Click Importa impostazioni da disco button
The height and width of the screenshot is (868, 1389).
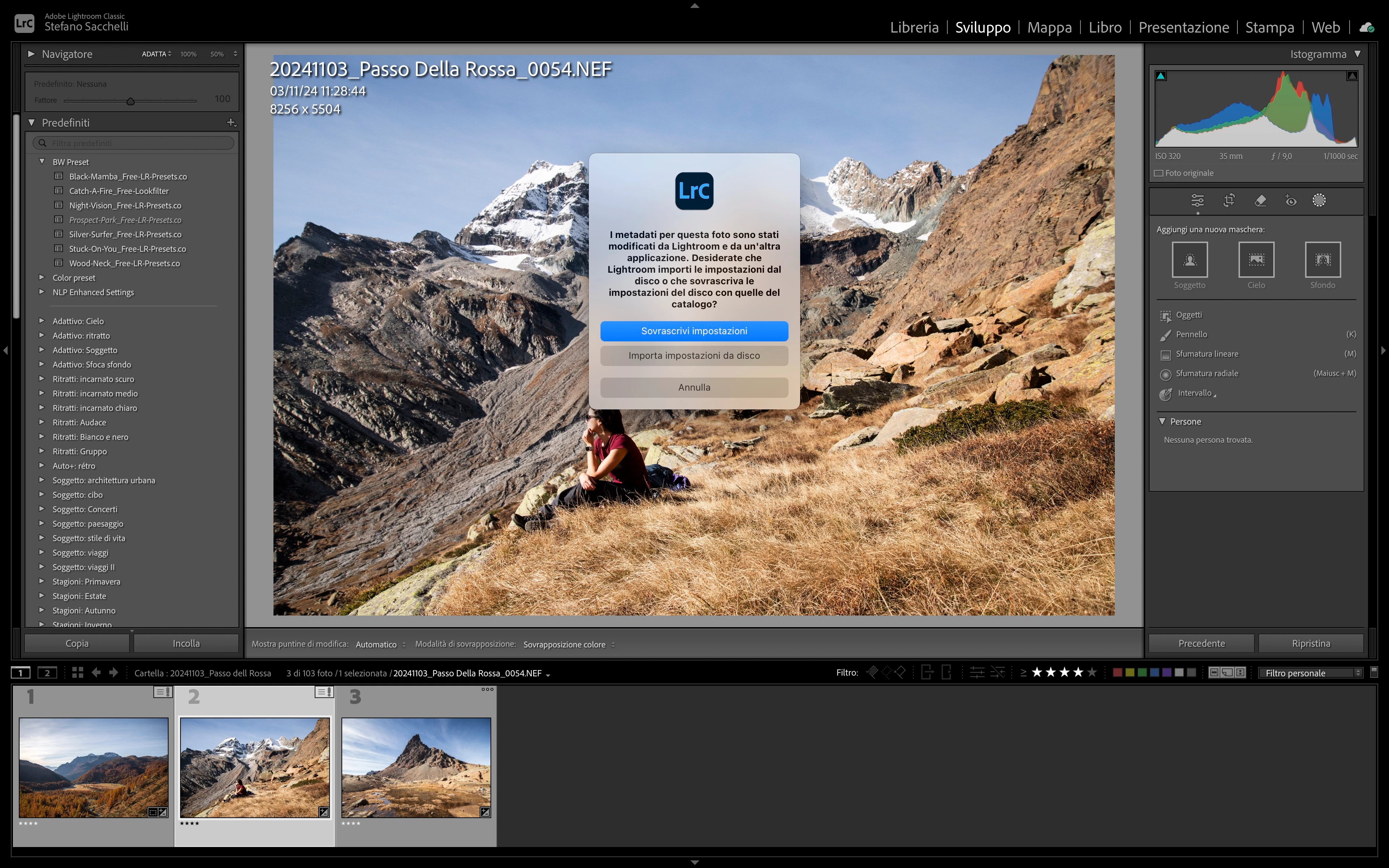pyautogui.click(x=694, y=356)
